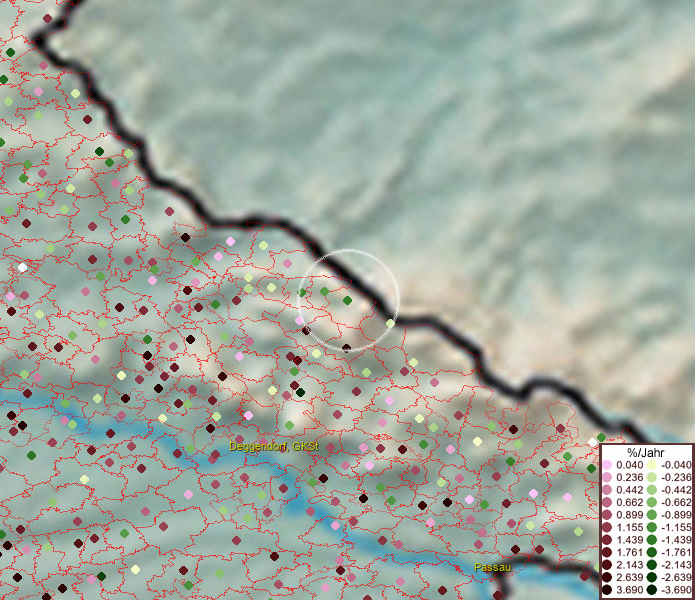Select the -2.143 dark green legend swatch
This screenshot has width=695, height=600.
652,565
